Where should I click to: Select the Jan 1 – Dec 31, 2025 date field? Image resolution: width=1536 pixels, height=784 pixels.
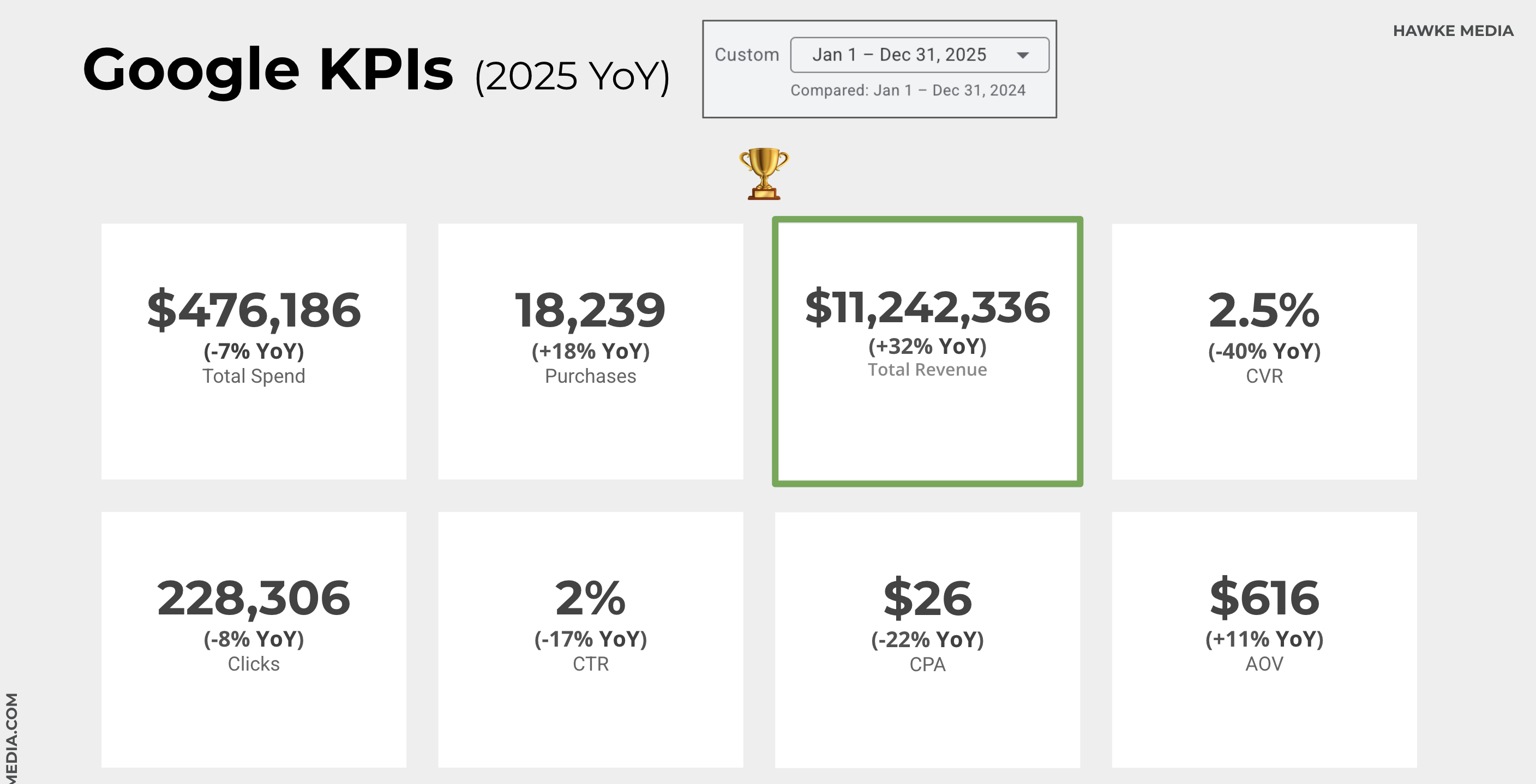tap(899, 55)
